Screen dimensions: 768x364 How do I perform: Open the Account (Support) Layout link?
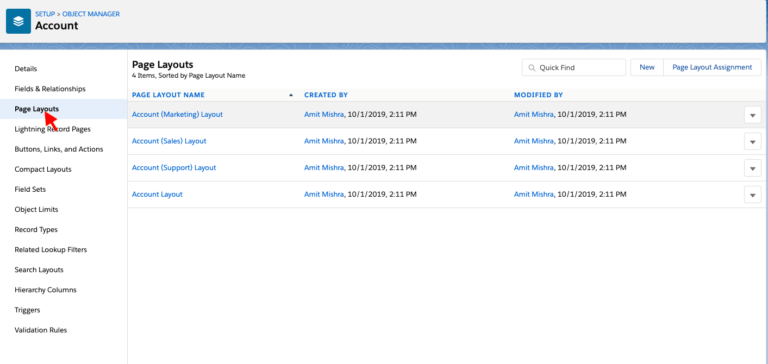174,168
